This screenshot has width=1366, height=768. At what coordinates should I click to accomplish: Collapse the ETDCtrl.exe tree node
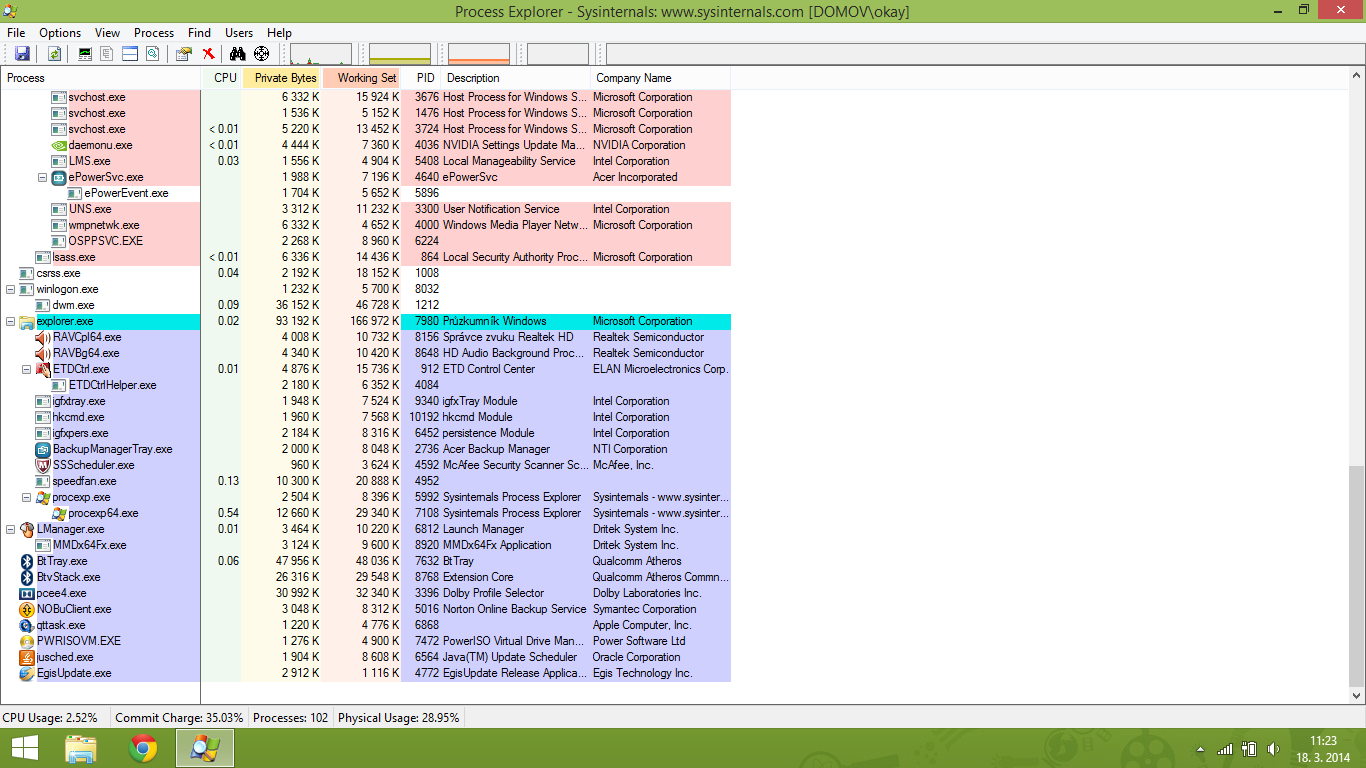27,369
